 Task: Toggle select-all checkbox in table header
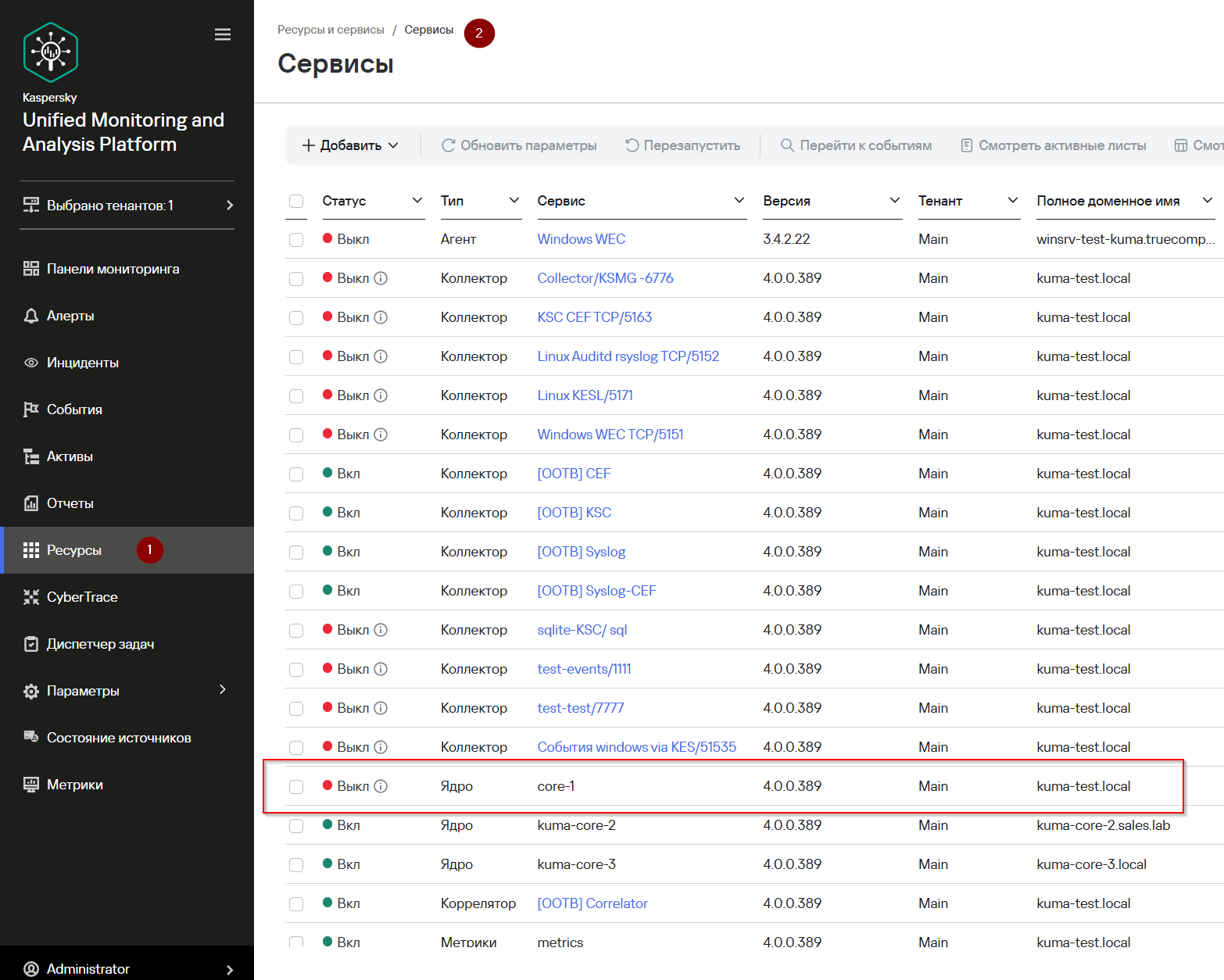[x=296, y=201]
